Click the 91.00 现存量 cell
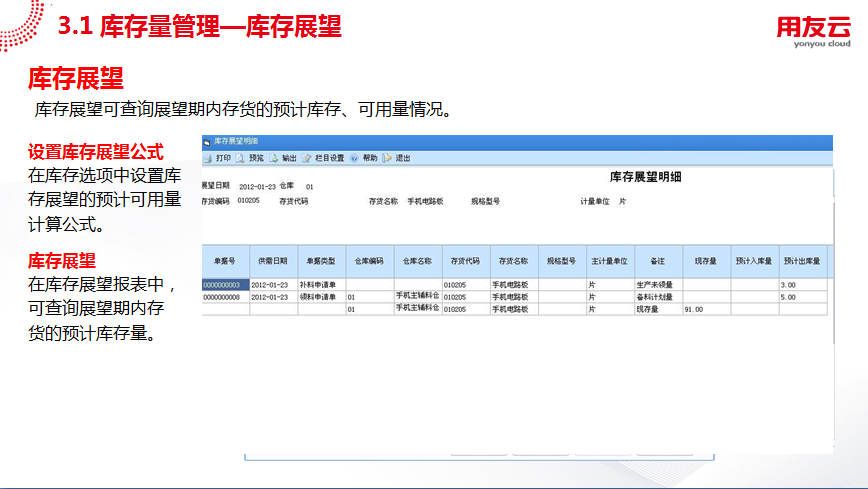Screen dimensions: 868x489 pos(694,309)
